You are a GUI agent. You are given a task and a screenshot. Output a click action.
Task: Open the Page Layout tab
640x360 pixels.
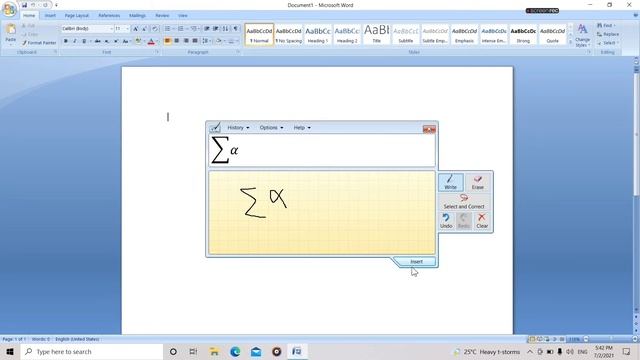pyautogui.click(x=77, y=16)
